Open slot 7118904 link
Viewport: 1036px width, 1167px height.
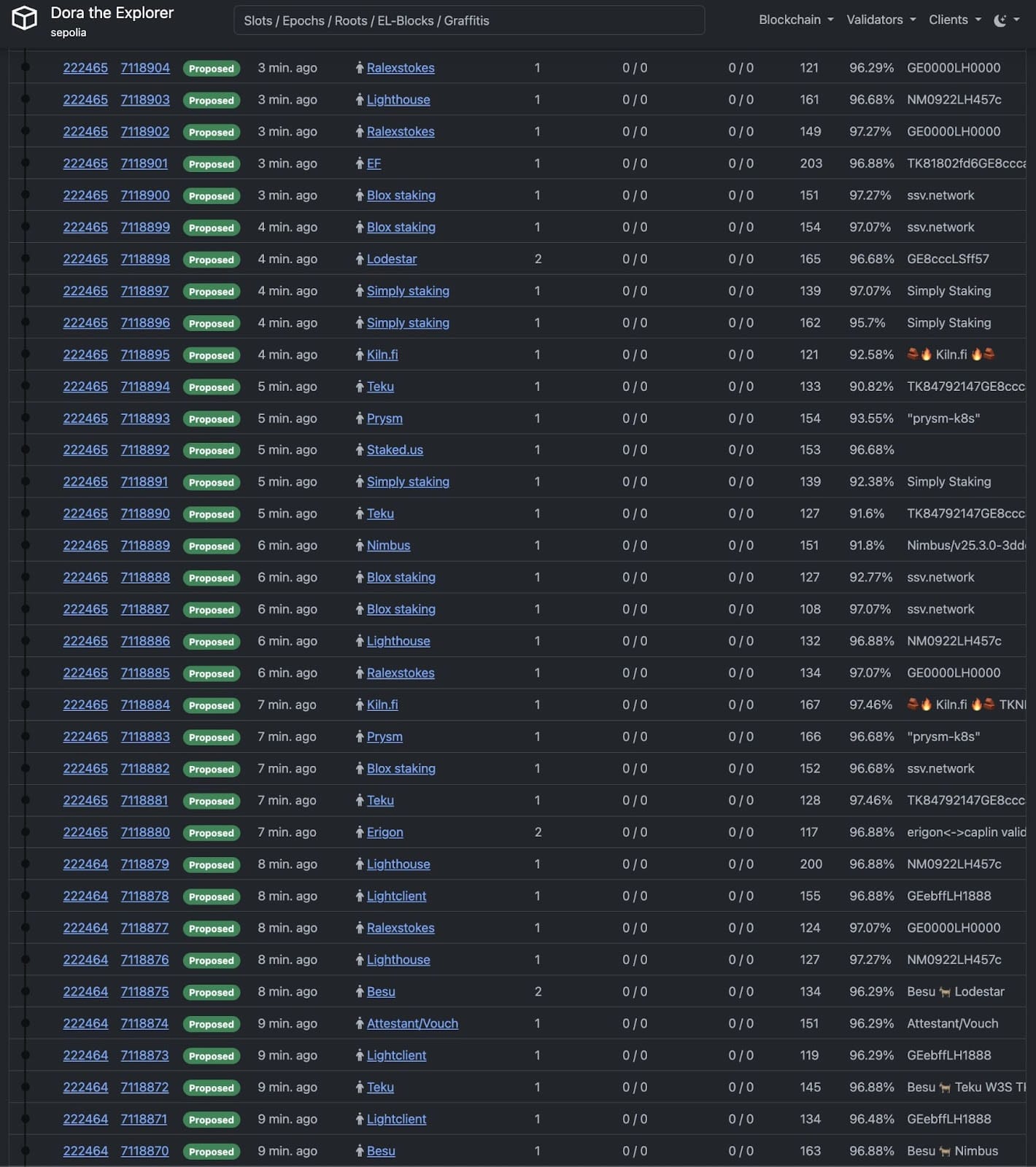click(145, 68)
